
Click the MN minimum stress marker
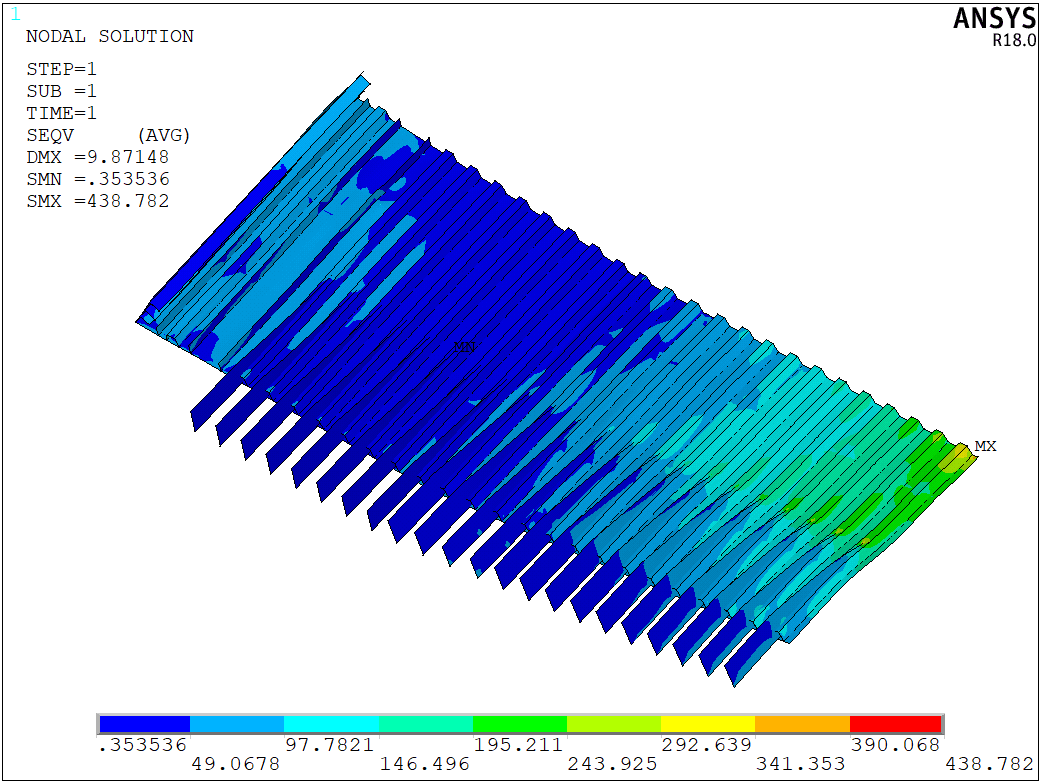465,347
